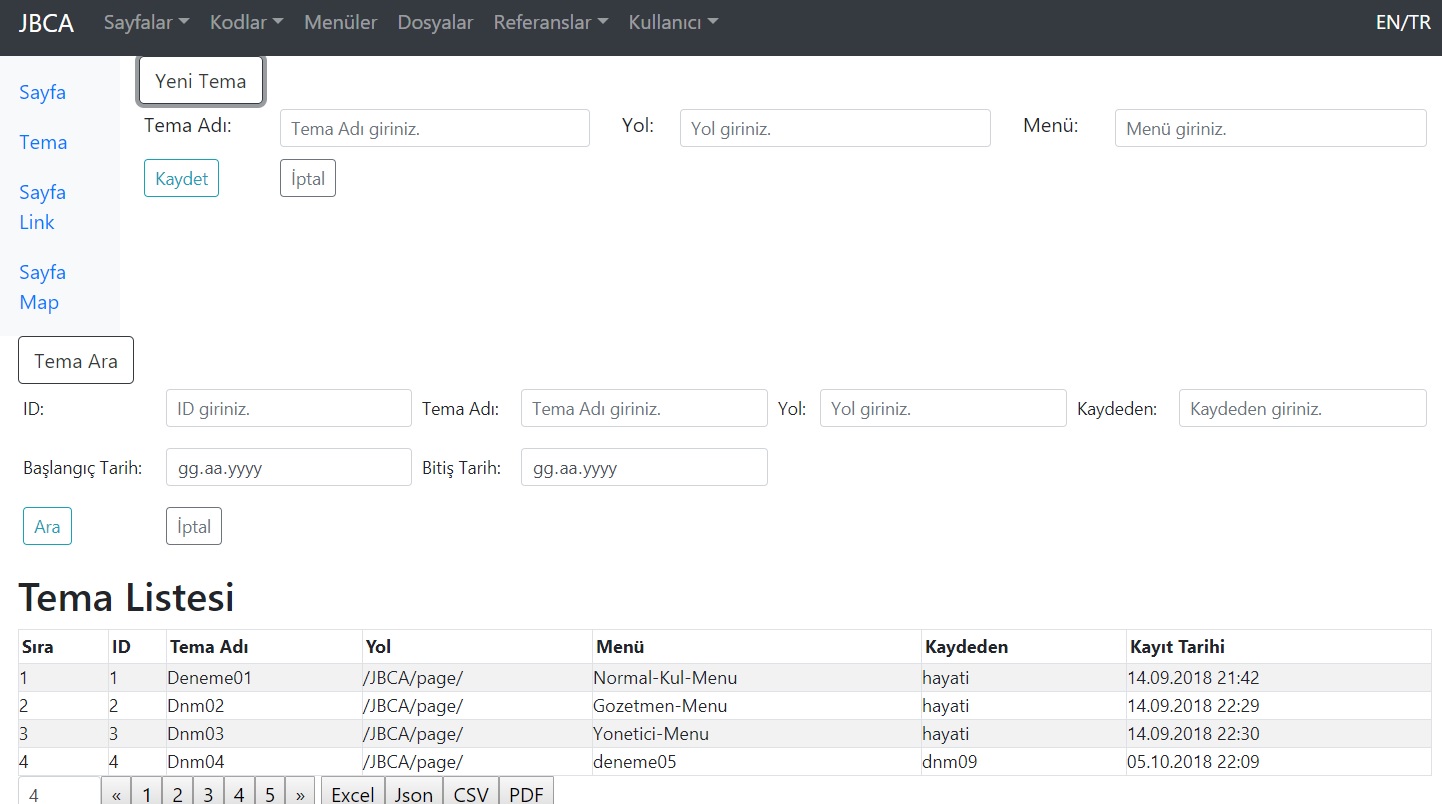Viewport: 1442px width, 804px height.
Task: Switch language with the EN/TR toggle
Action: point(1402,21)
